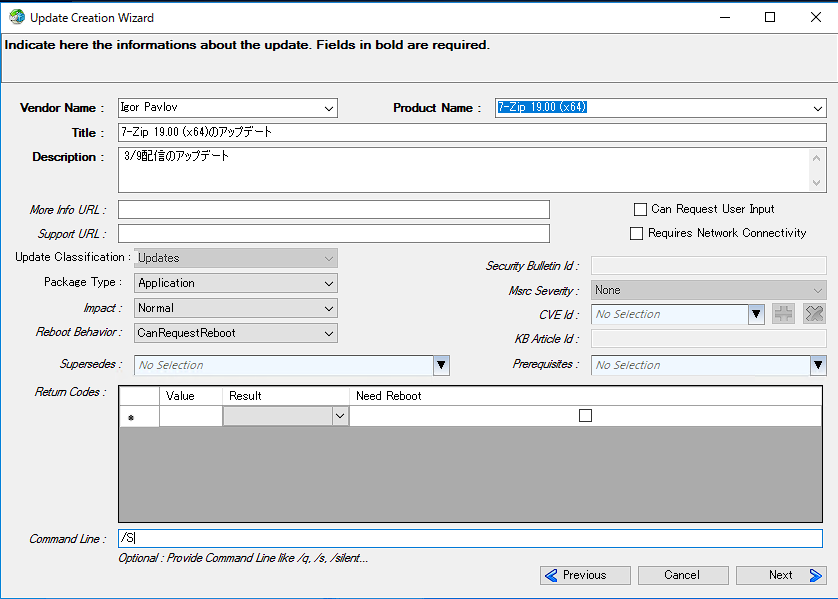Viewport: 838px width, 599px height.
Task: Click the blue Previous arrow icon
Action: 551,575
